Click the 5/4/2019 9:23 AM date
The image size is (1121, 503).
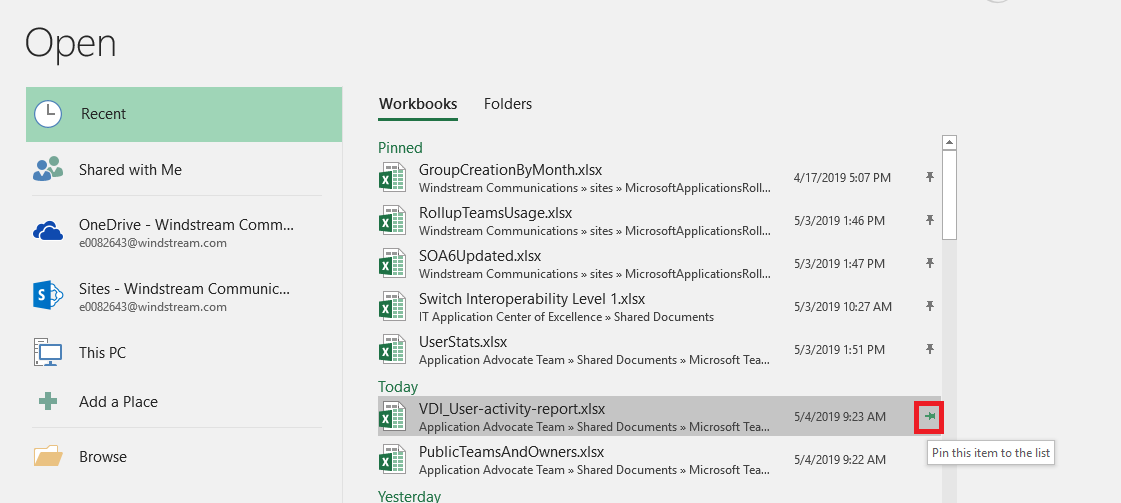click(x=840, y=417)
